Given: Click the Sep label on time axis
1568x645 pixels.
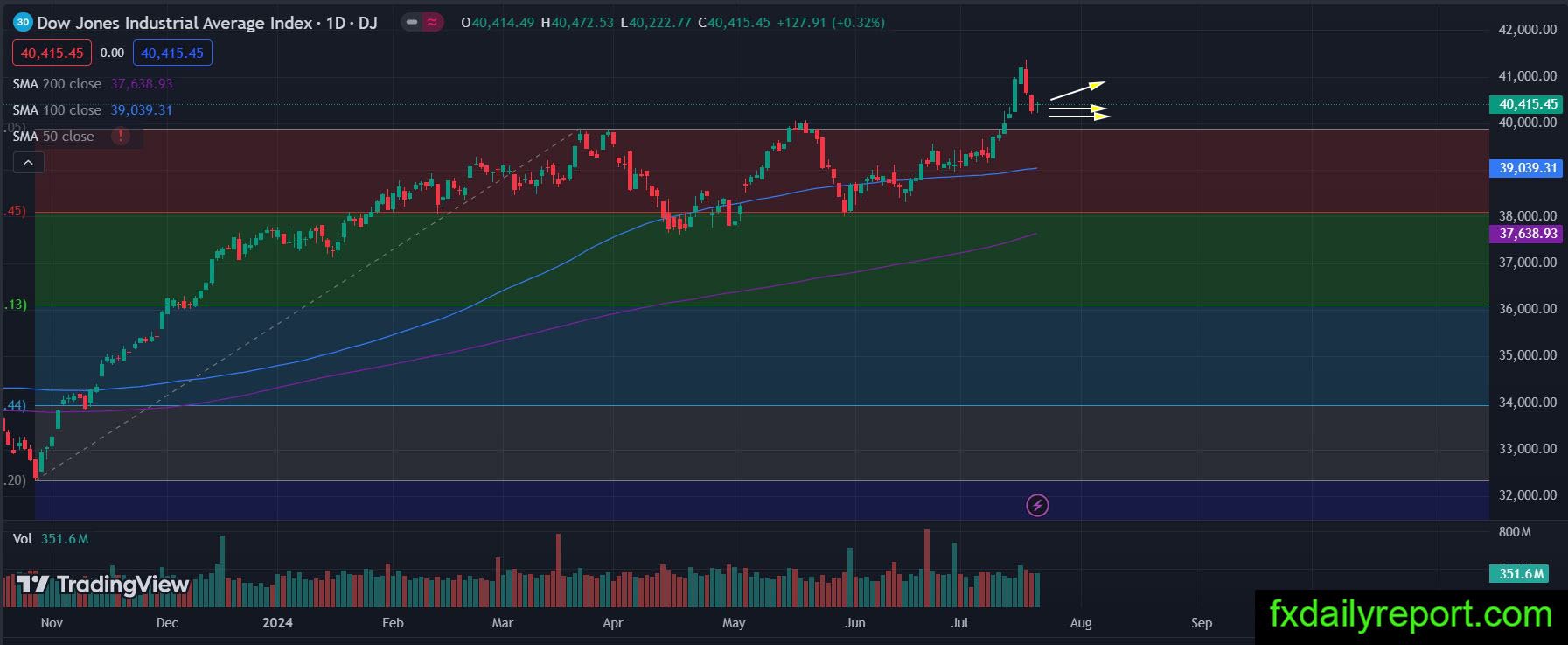Looking at the screenshot, I should [x=1202, y=623].
